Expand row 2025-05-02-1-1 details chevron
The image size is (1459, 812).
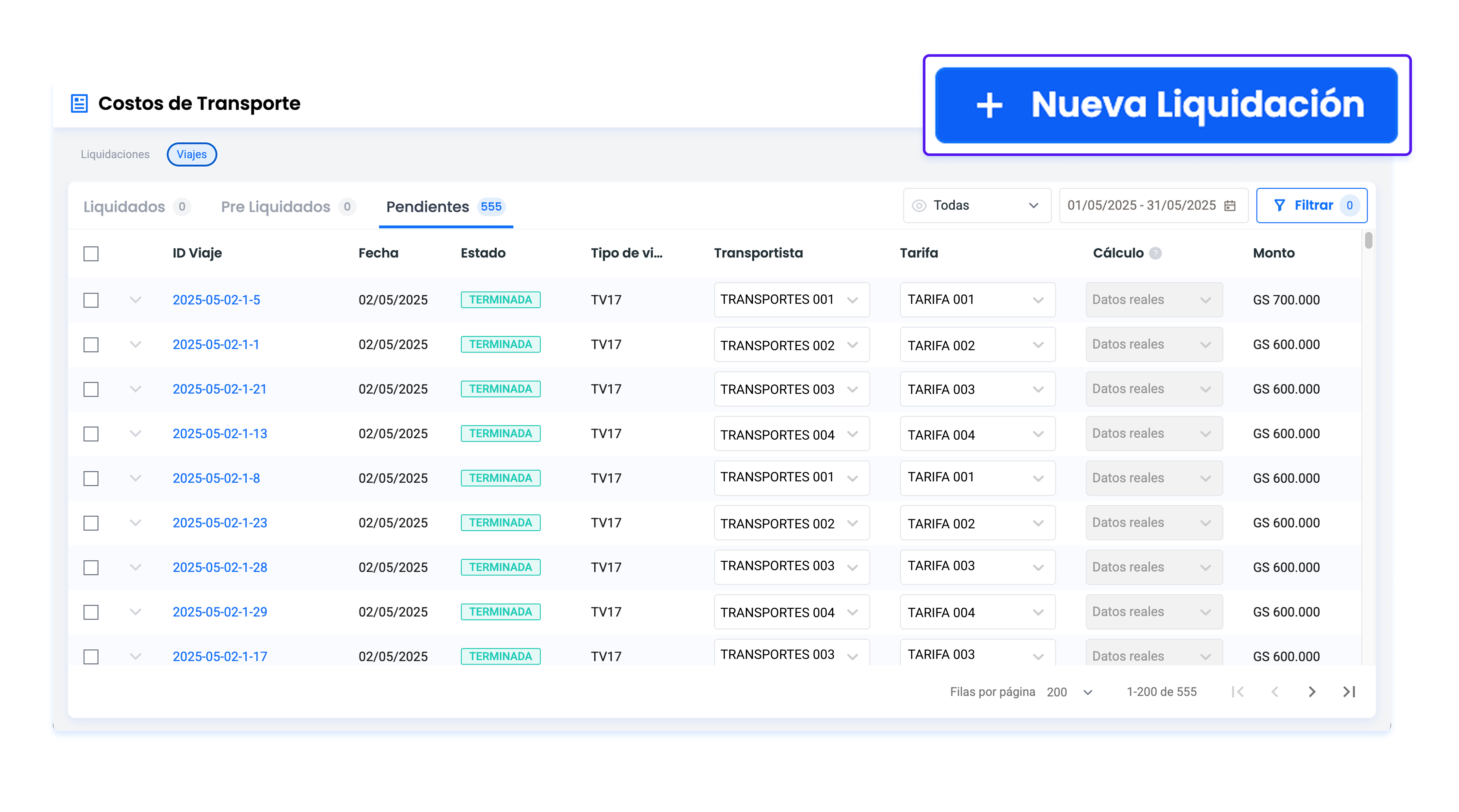click(x=136, y=344)
